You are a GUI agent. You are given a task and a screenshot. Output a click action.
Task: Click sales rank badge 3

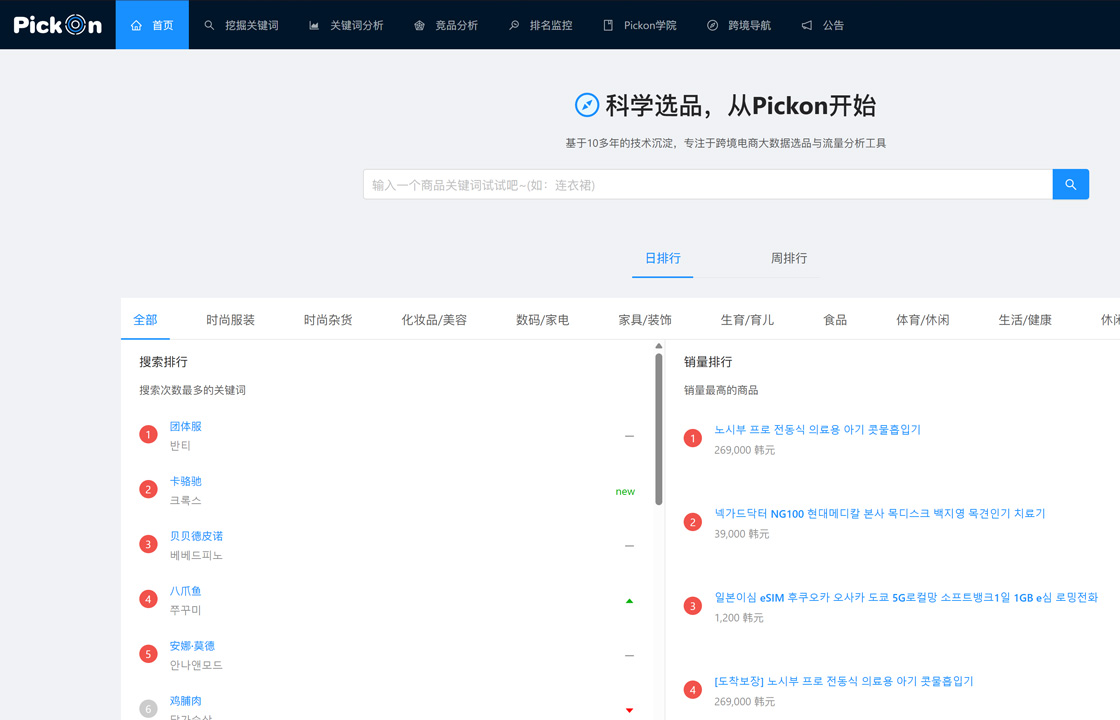693,606
